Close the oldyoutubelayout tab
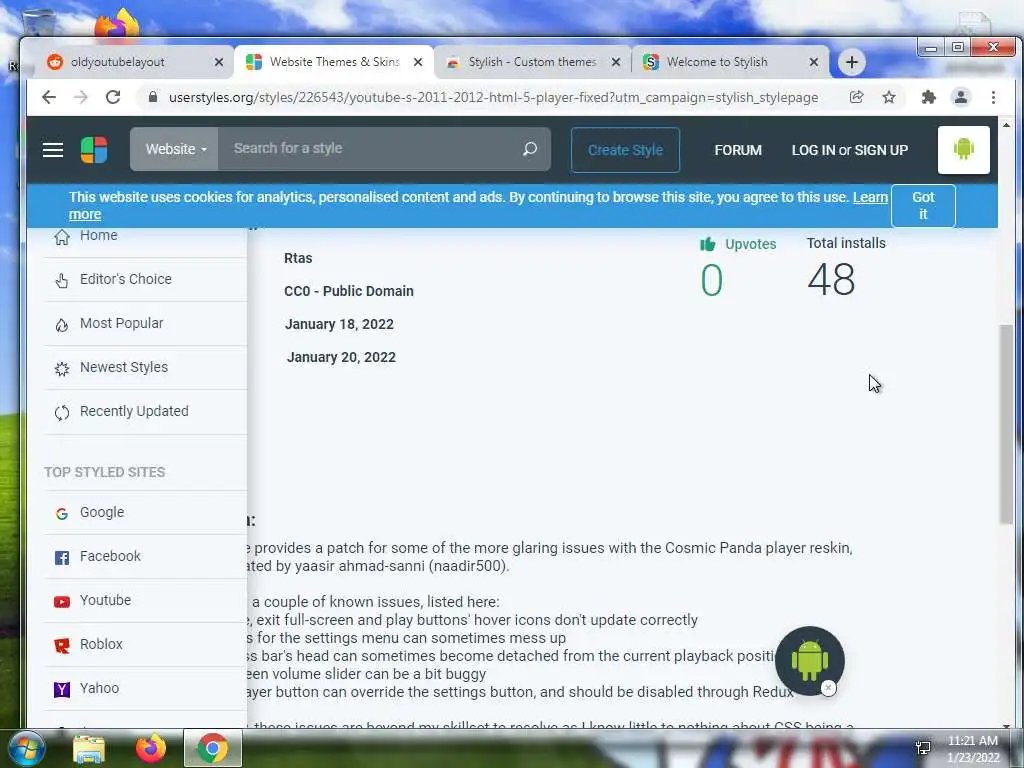The width and height of the screenshot is (1024, 768). [x=219, y=62]
